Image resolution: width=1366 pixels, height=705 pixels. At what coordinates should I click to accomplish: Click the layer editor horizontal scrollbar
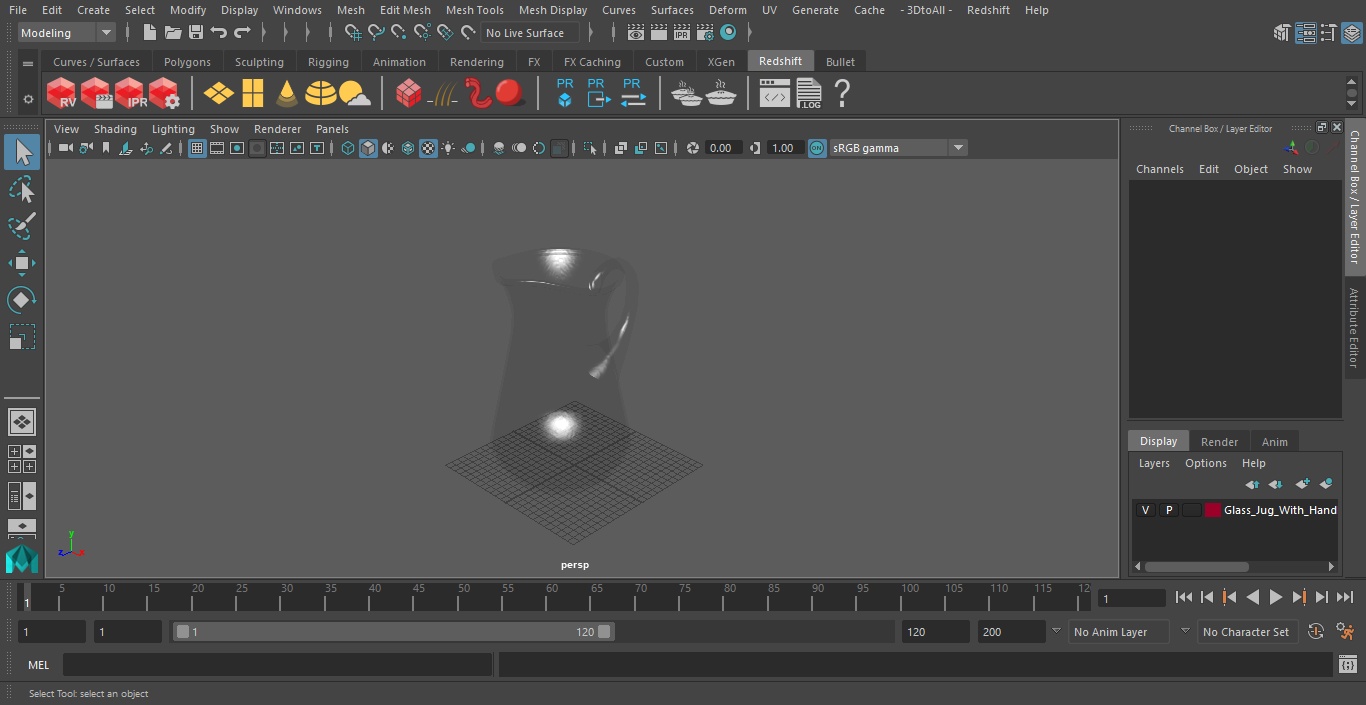(x=1196, y=566)
